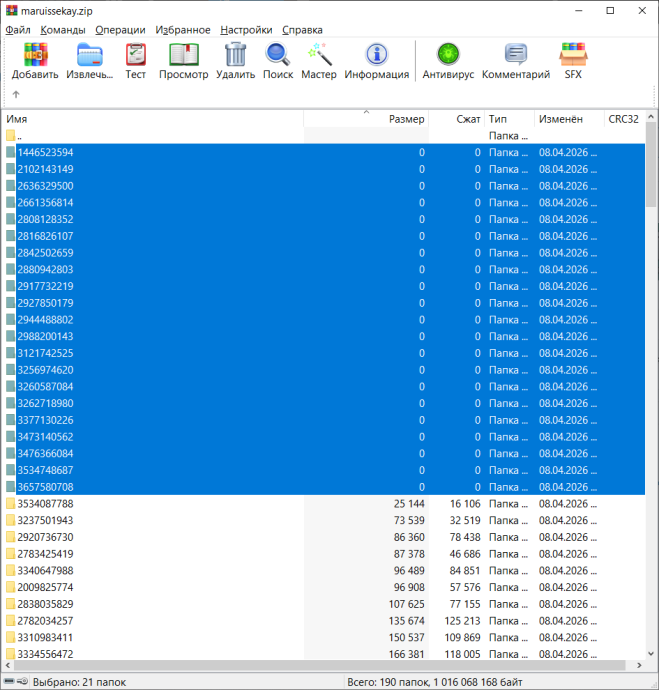Image resolution: width=659 pixels, height=690 pixels.
Task: Click the vertical scrollbar of file list
Action: tap(651, 400)
